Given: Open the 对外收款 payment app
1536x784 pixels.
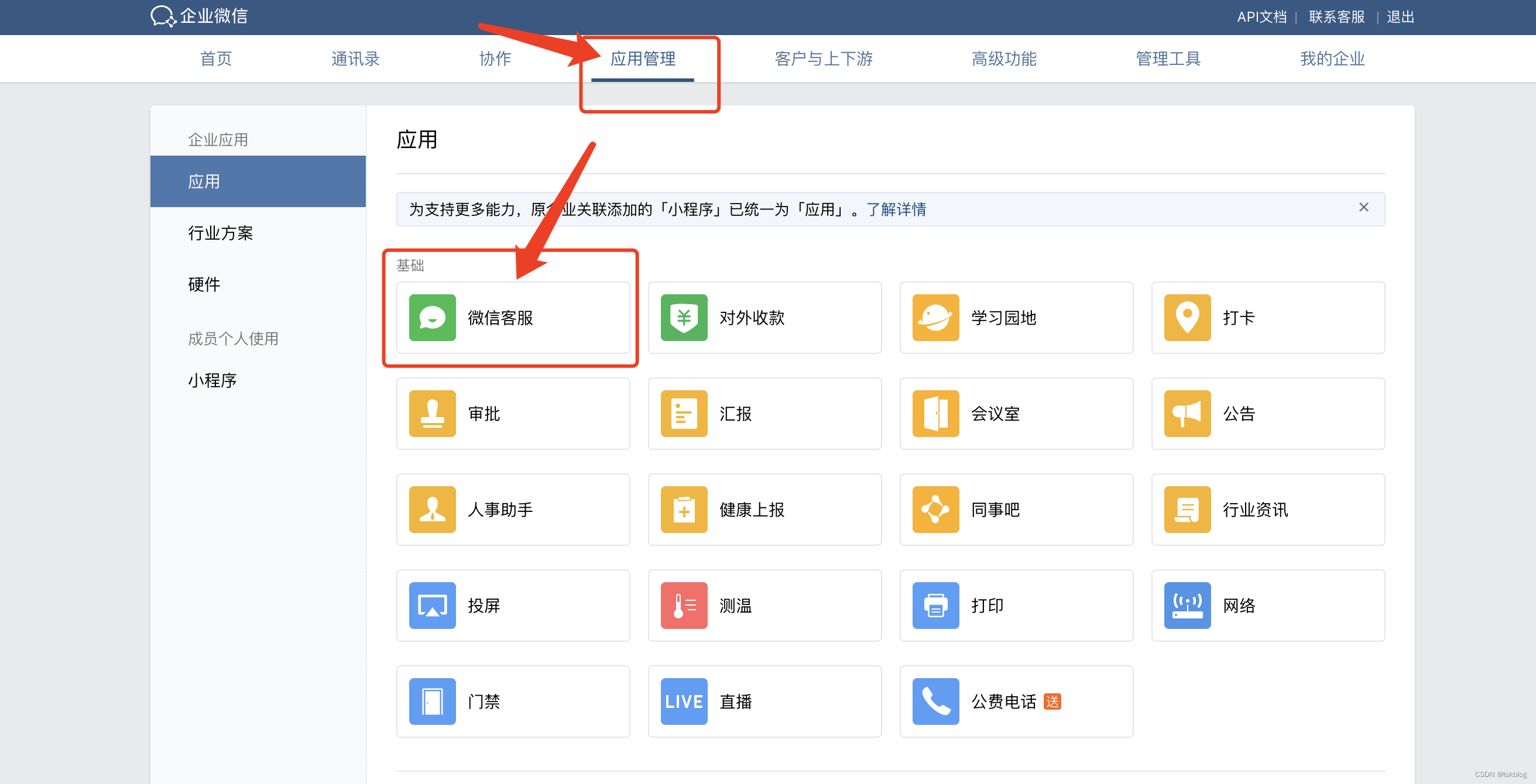Looking at the screenshot, I should tap(764, 318).
